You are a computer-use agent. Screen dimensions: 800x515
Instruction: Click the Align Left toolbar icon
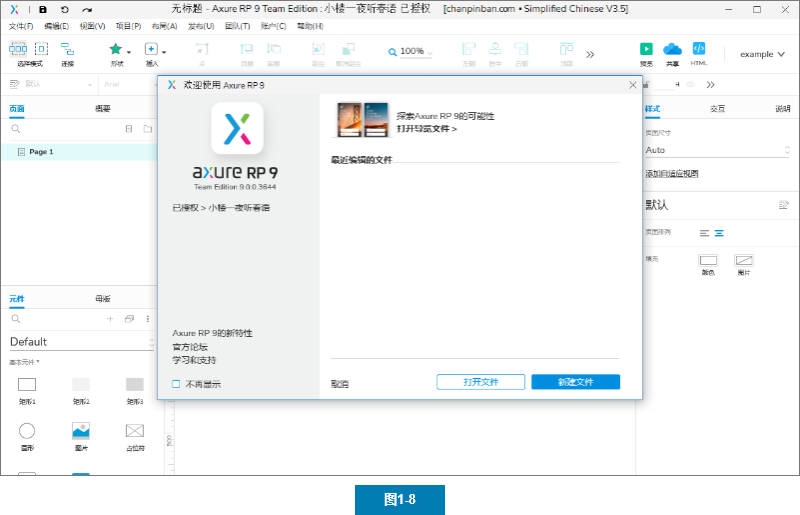[x=468, y=49]
